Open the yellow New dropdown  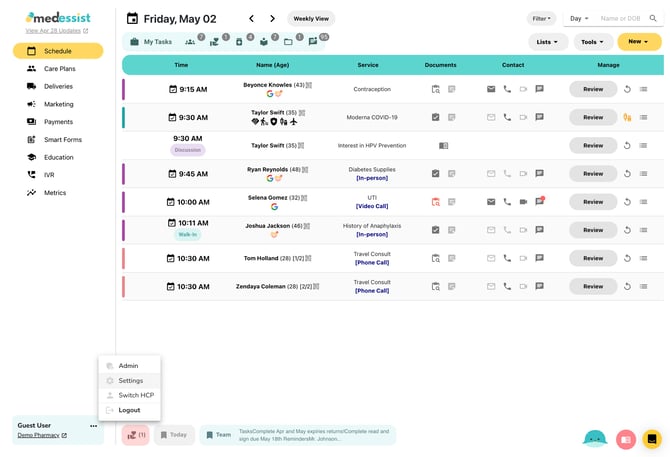tap(638, 42)
